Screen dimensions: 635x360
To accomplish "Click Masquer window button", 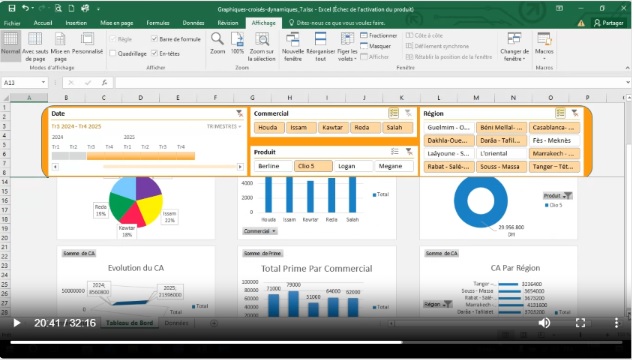I will coord(375,46).
